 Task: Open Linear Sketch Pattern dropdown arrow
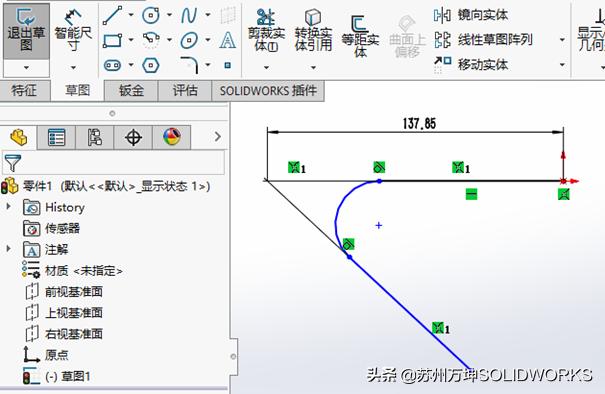(x=562, y=40)
